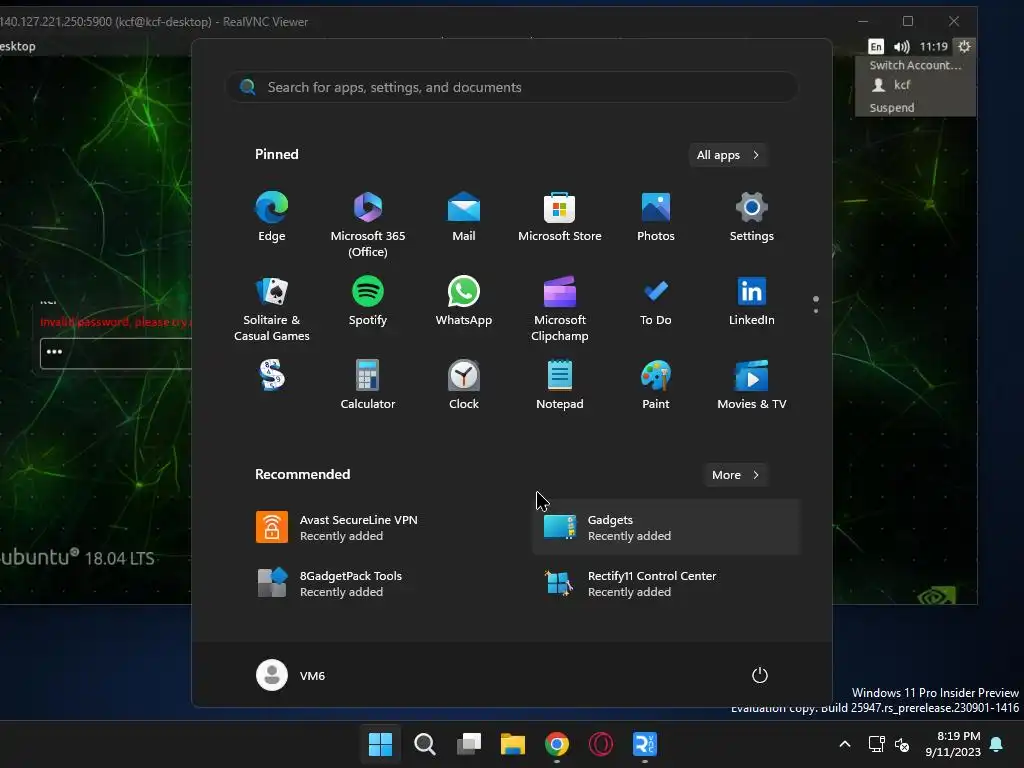Launch Microsoft 365 (Office)
This screenshot has height=768, width=1024.
coord(368,224)
